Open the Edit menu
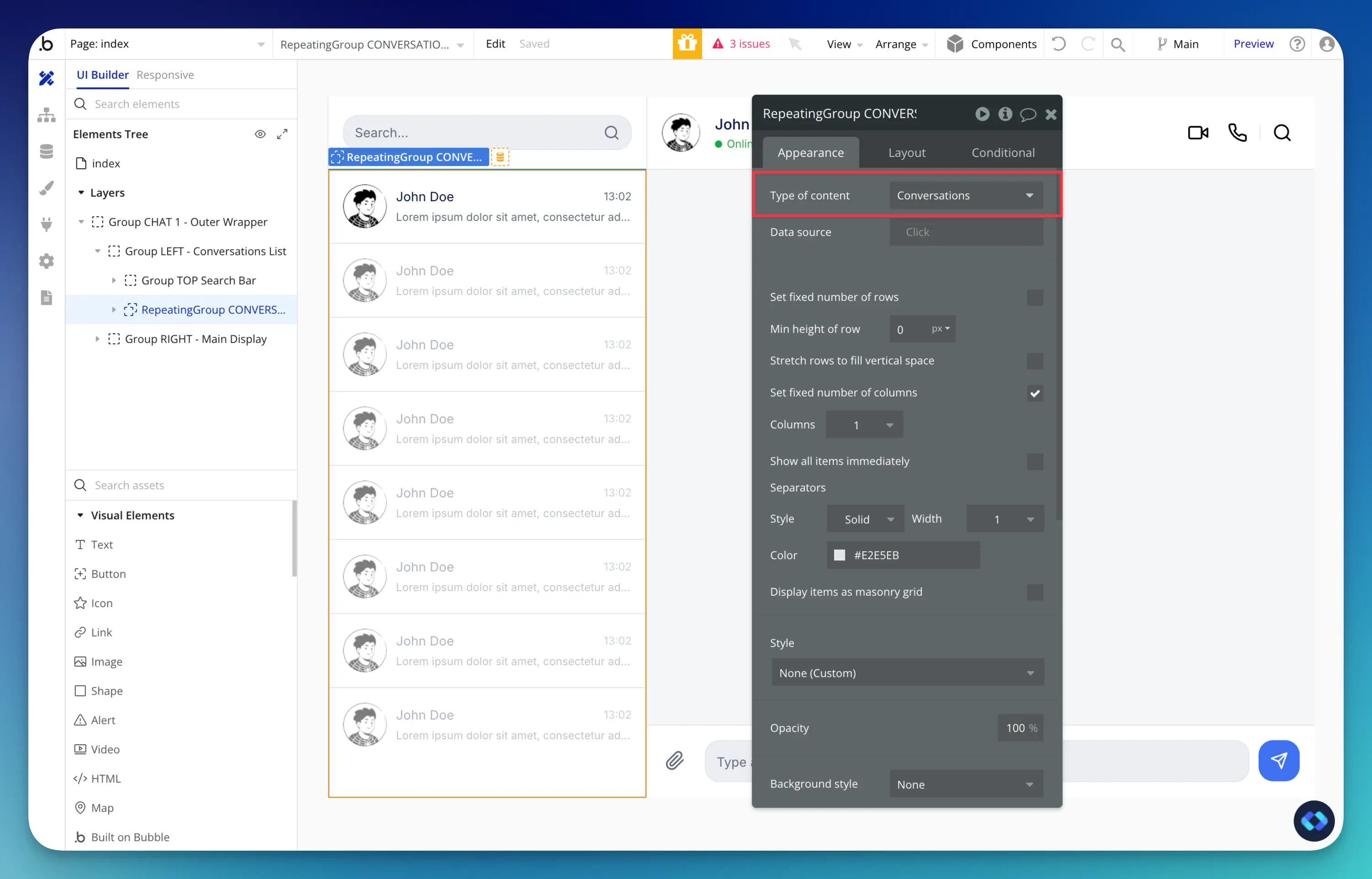1372x879 pixels. coord(495,44)
